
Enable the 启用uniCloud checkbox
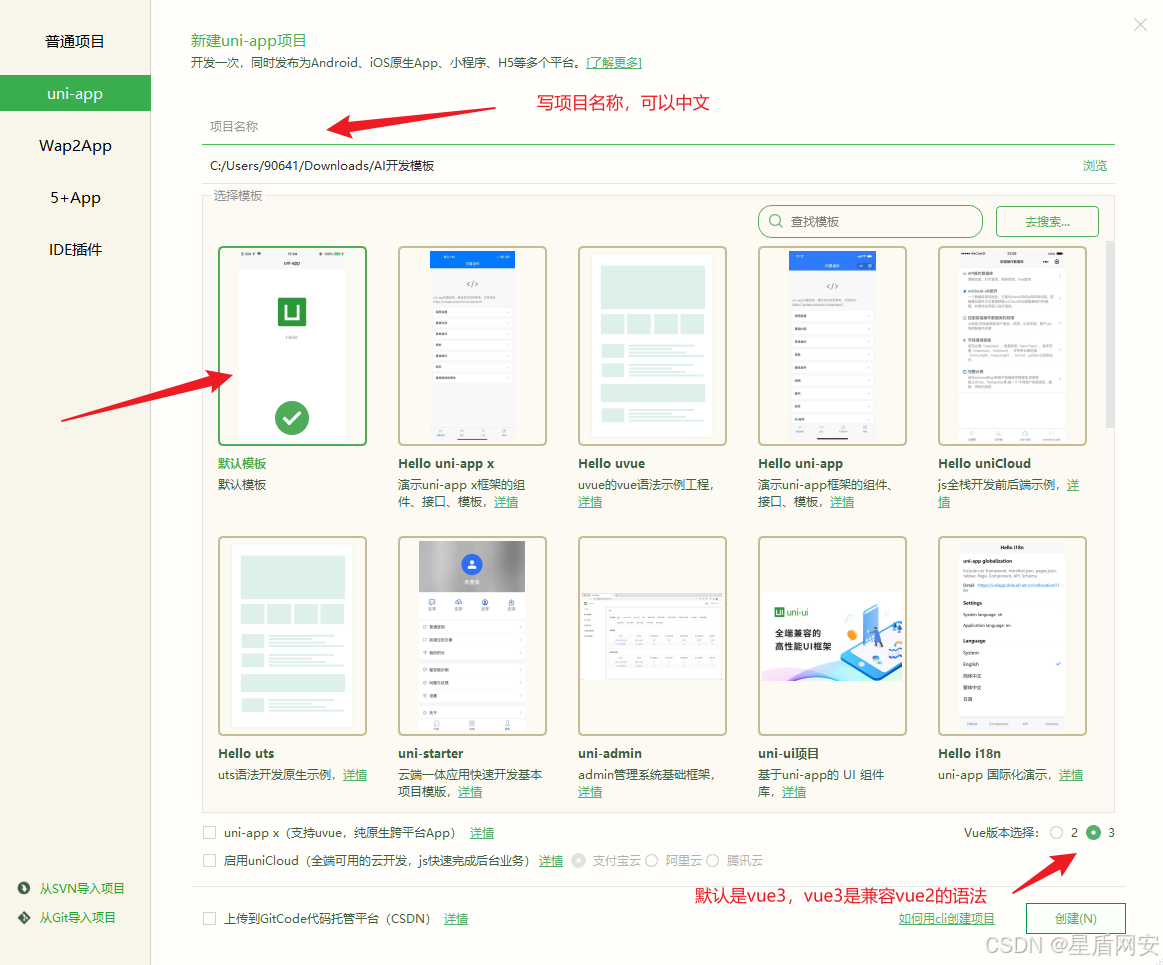click(x=209, y=860)
